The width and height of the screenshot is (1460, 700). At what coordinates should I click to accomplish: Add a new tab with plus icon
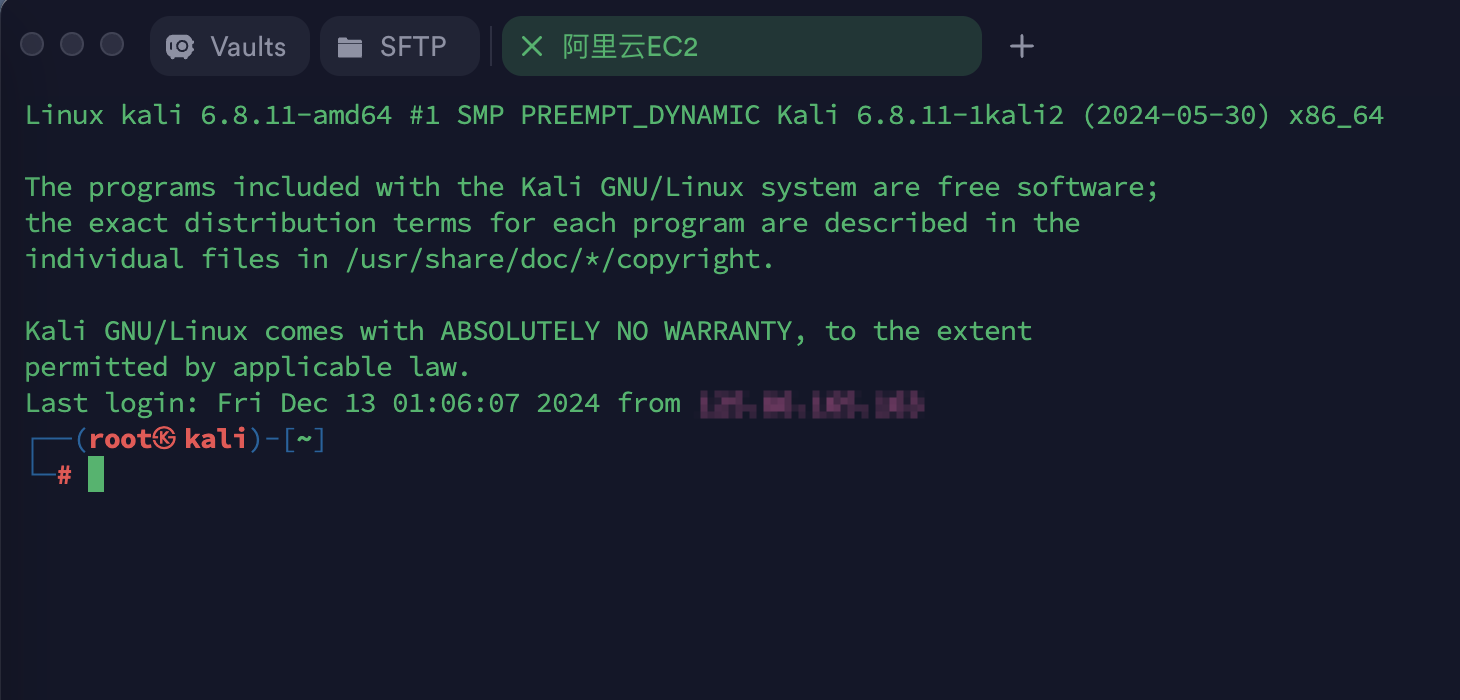tap(1021, 46)
